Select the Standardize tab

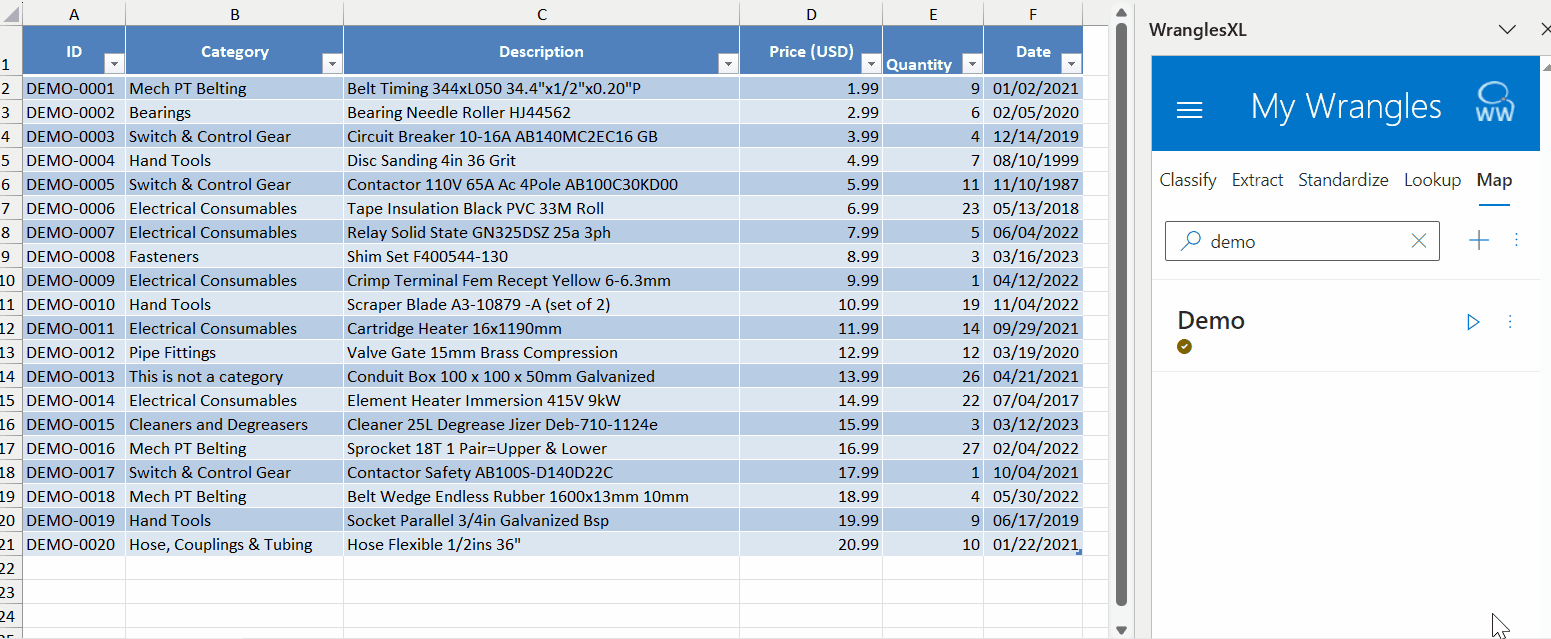point(1343,180)
